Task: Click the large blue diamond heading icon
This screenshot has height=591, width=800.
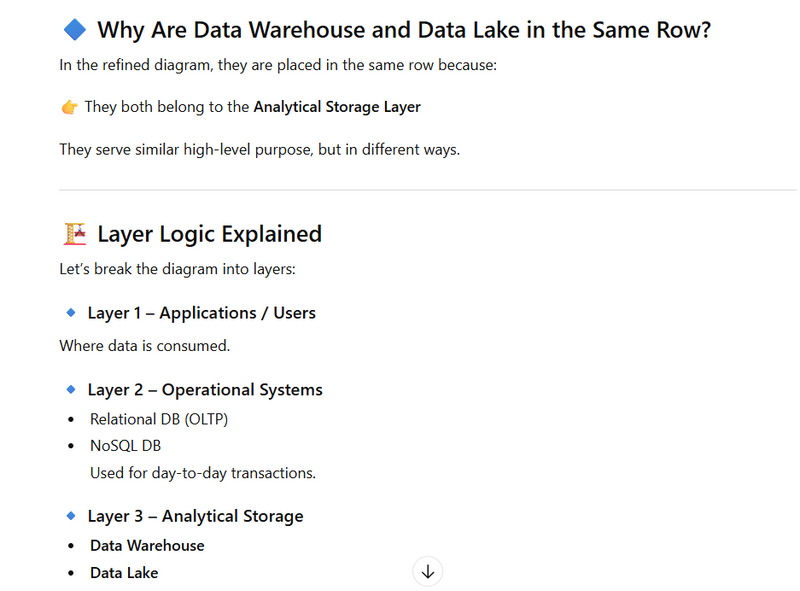Action: (x=74, y=30)
